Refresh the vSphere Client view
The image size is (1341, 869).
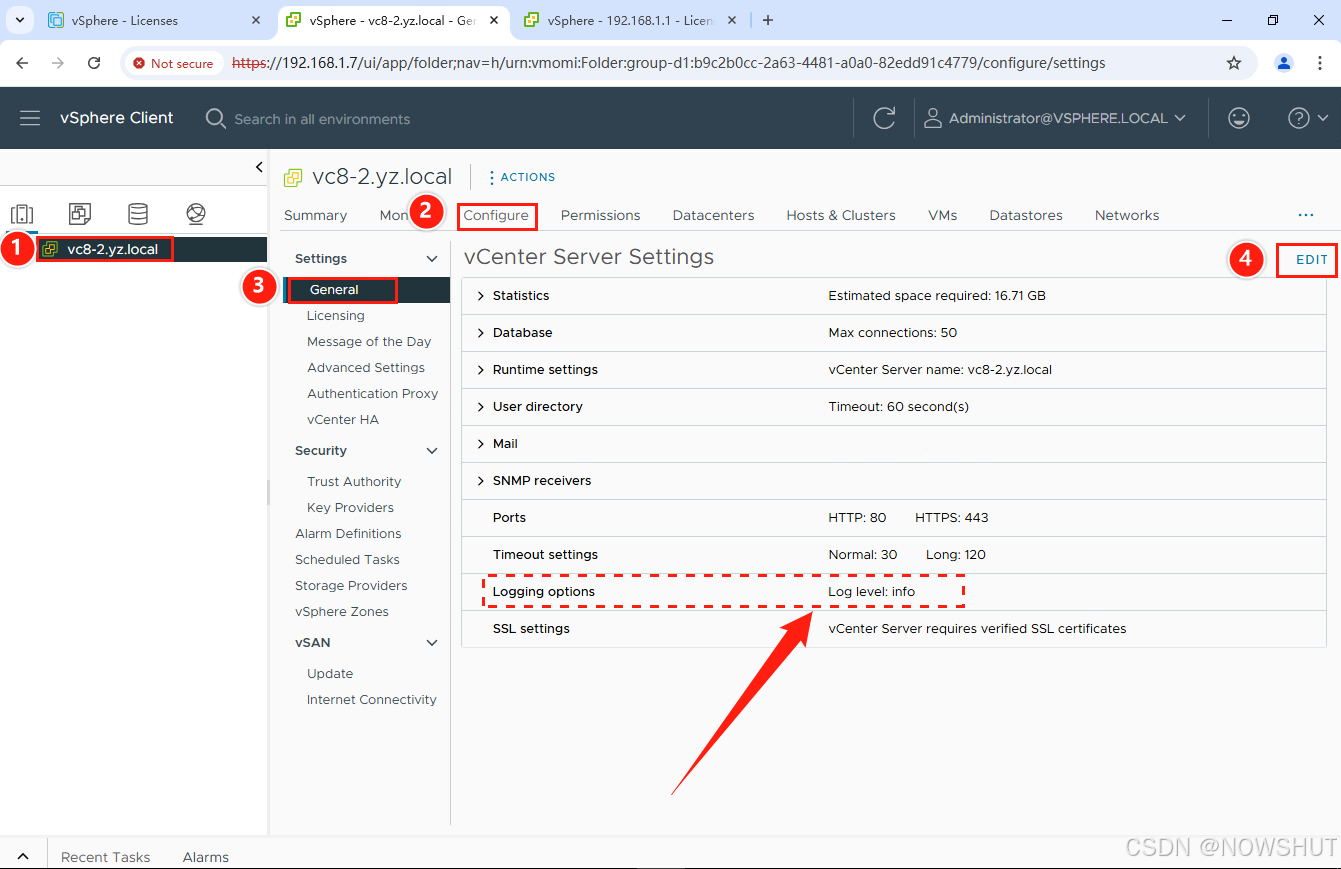pos(884,118)
